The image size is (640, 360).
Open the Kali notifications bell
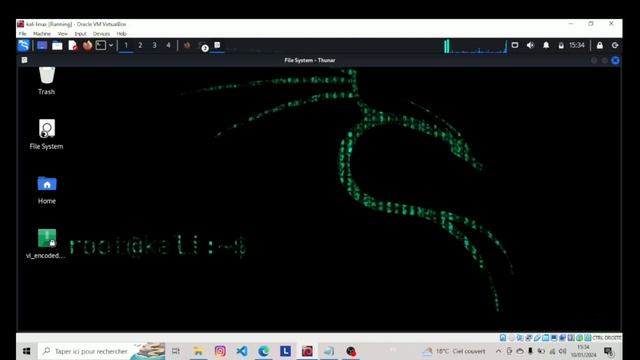coord(546,45)
